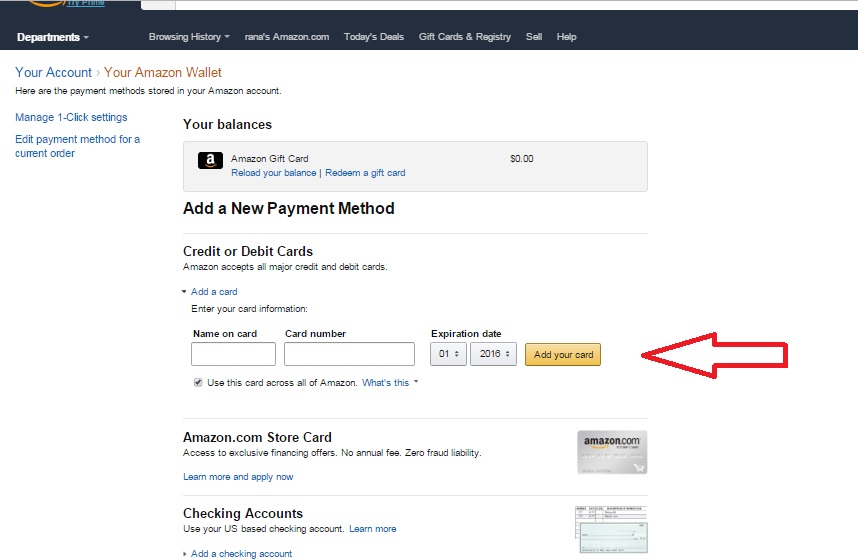Toggle 'Use this card across all of Amazon' checkbox
858x560 pixels.
[x=198, y=382]
